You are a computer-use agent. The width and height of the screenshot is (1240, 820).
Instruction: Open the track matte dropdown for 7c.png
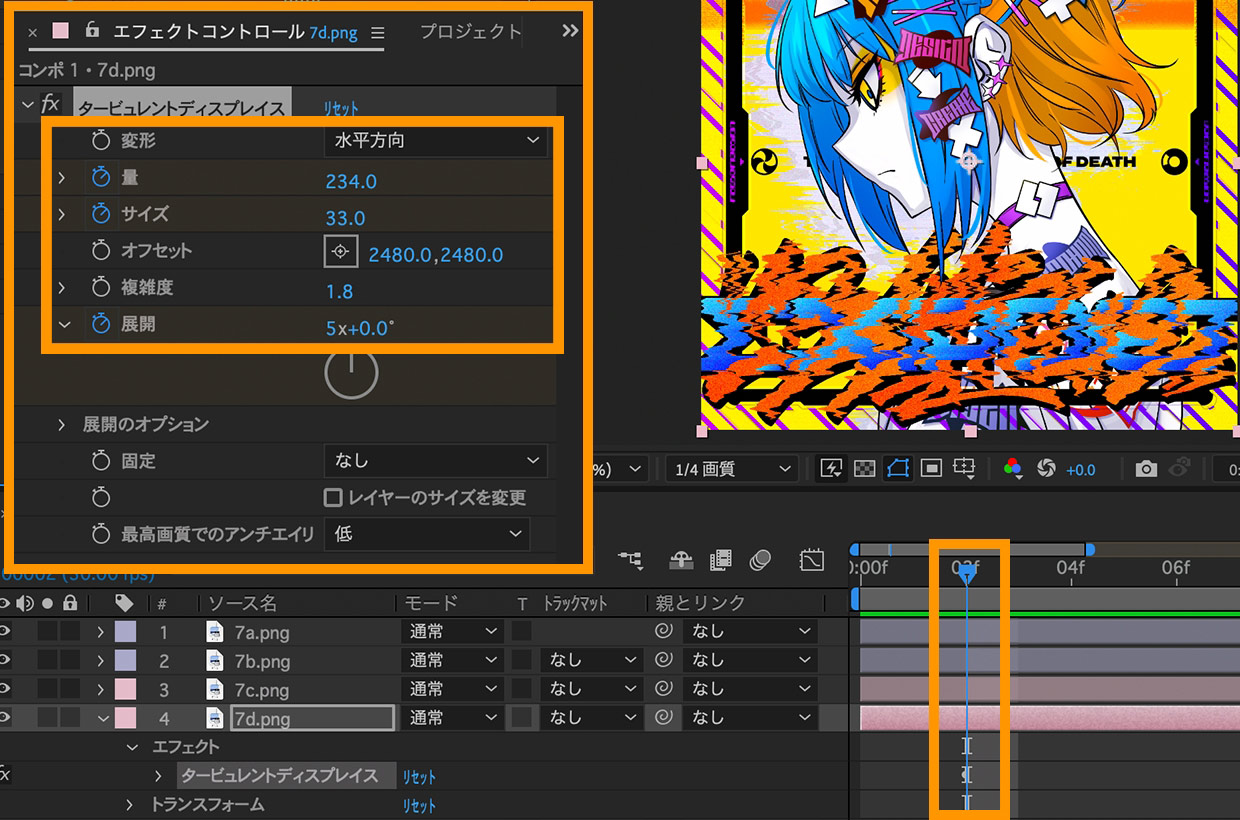point(591,689)
